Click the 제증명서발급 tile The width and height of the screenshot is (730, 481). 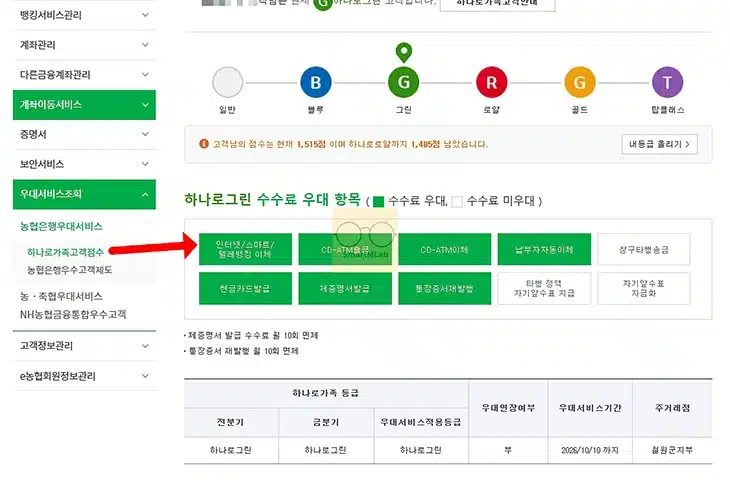point(345,289)
